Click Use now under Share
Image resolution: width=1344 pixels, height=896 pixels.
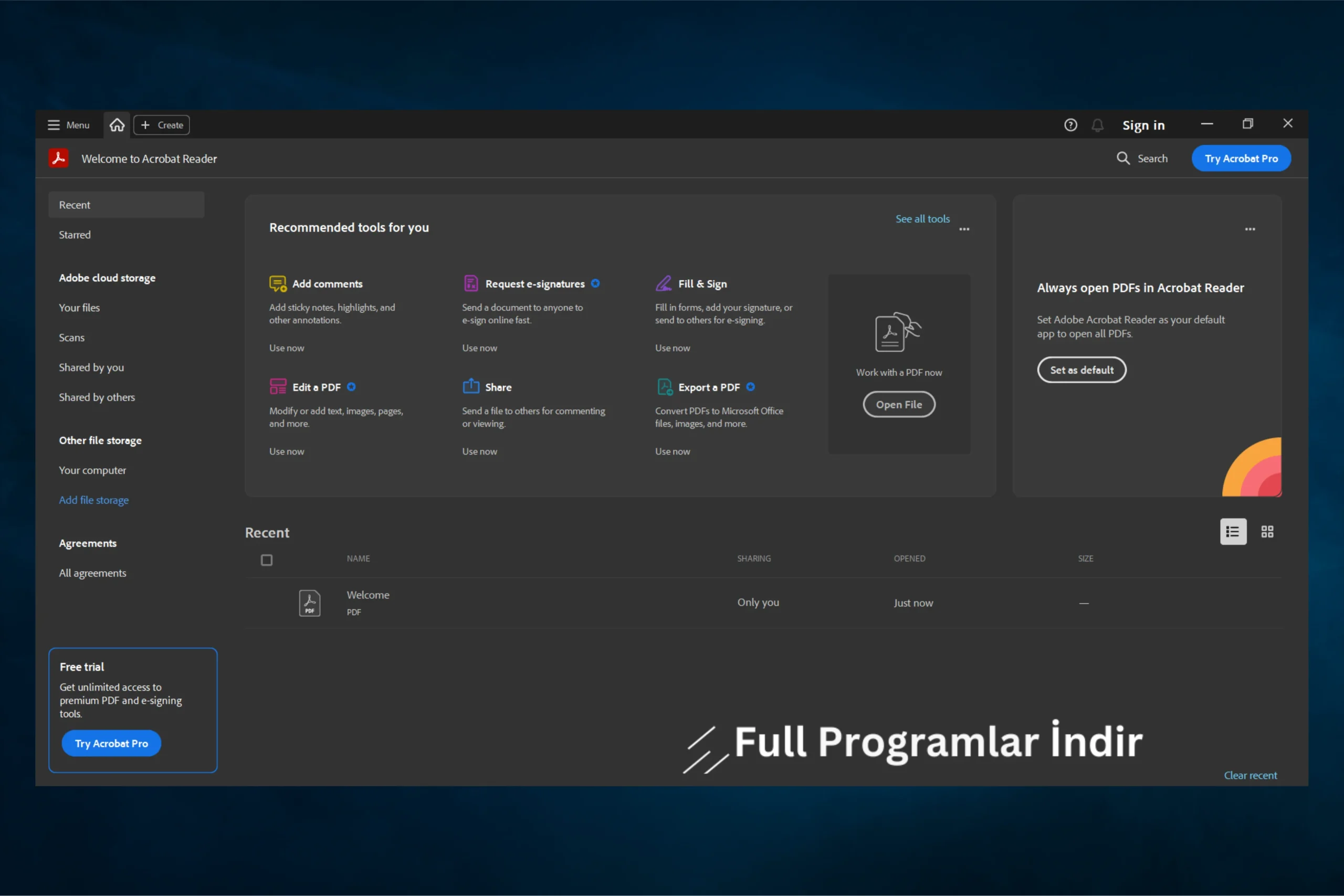(479, 451)
